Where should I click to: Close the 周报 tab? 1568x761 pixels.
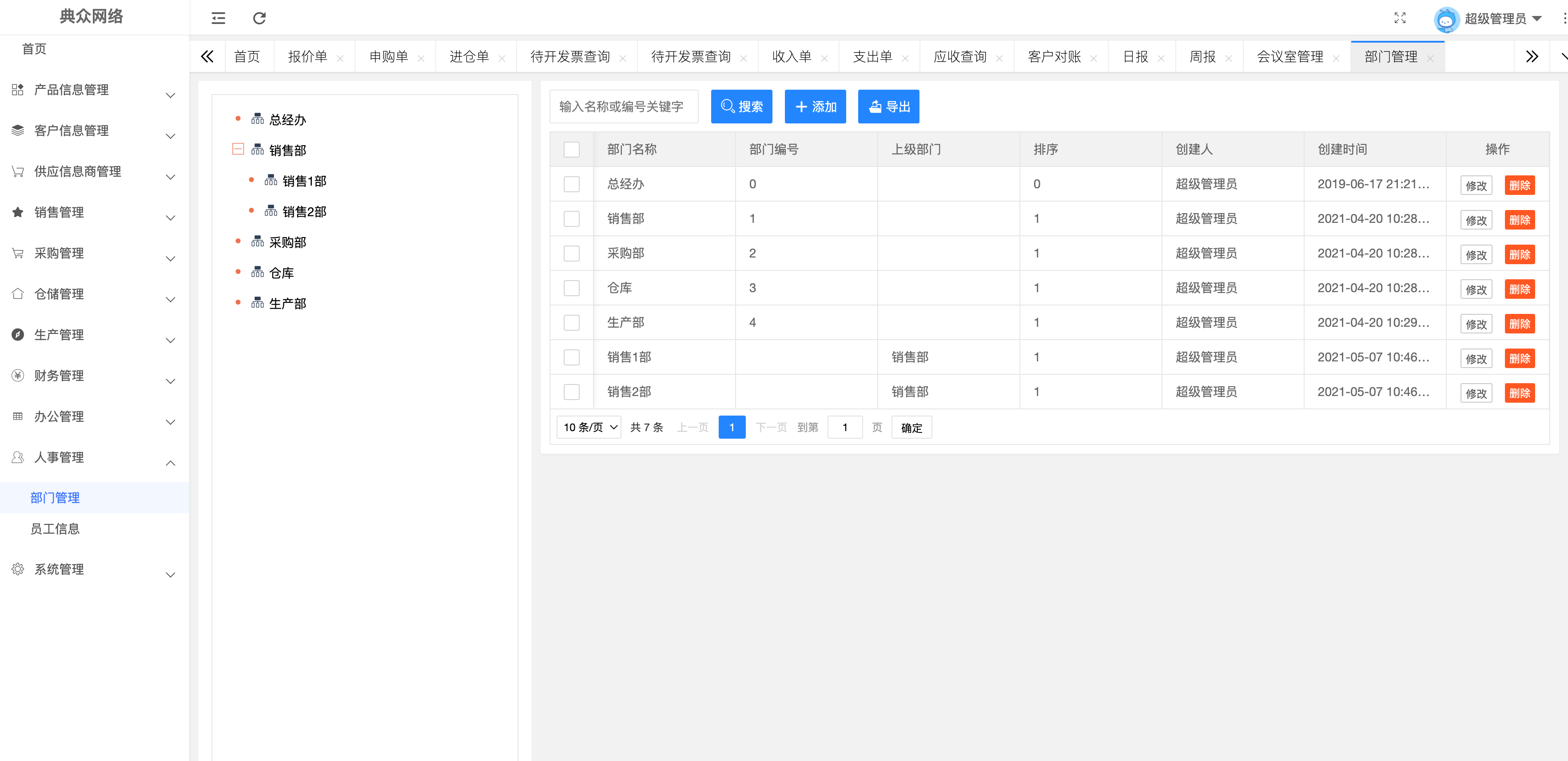1229,59
